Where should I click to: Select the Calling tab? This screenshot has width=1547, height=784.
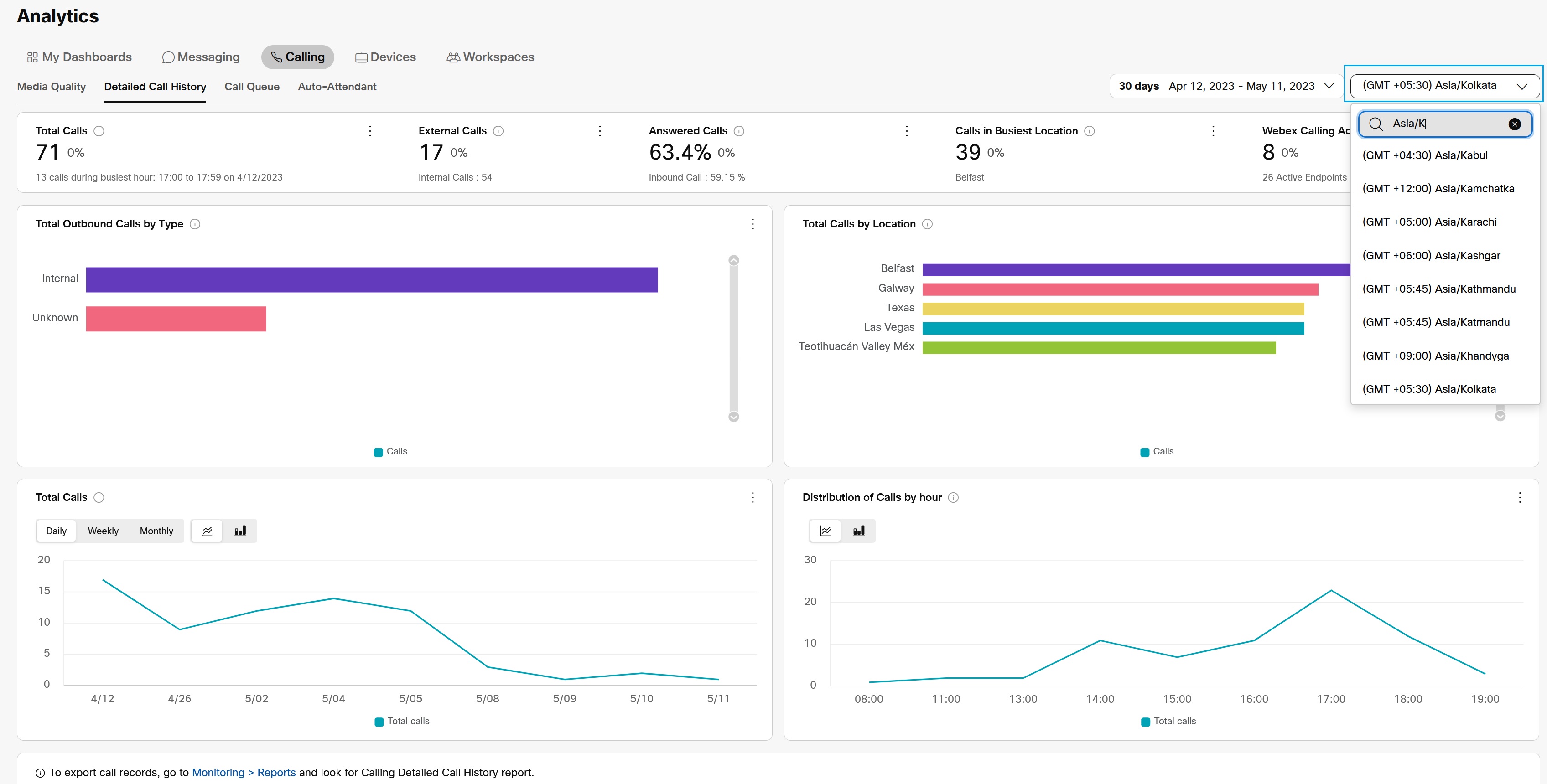pyautogui.click(x=298, y=57)
